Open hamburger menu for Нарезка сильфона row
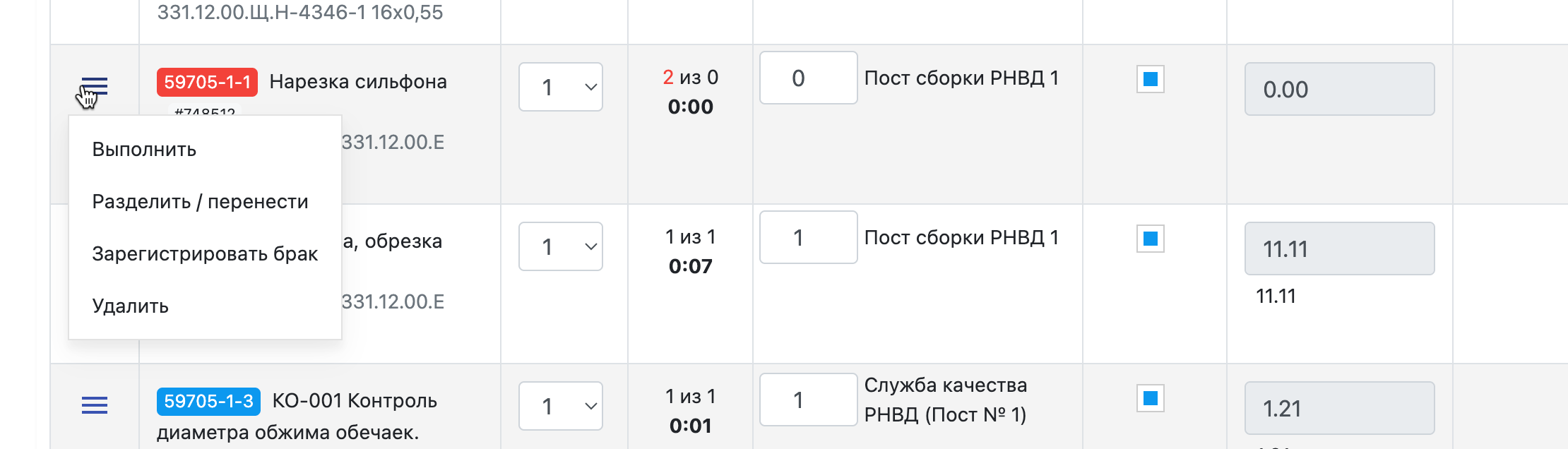Viewport: 1568px width, 449px height. pos(94,87)
